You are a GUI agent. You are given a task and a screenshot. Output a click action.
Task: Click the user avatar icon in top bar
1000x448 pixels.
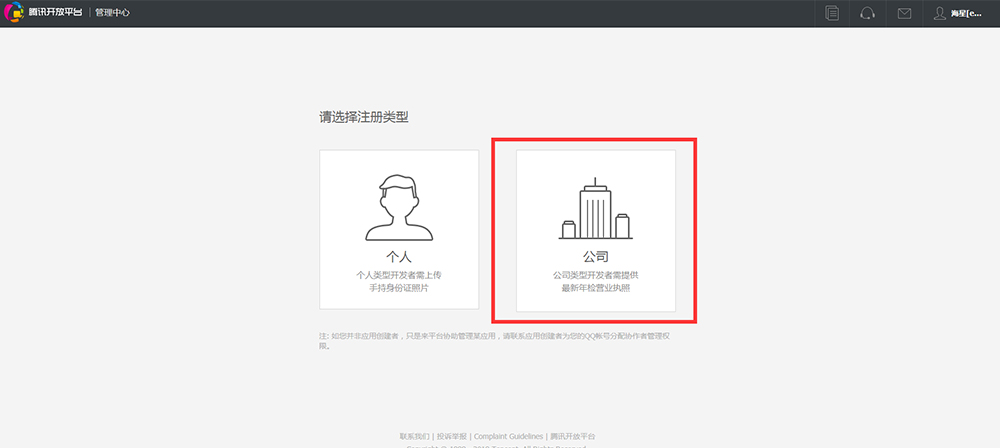940,13
